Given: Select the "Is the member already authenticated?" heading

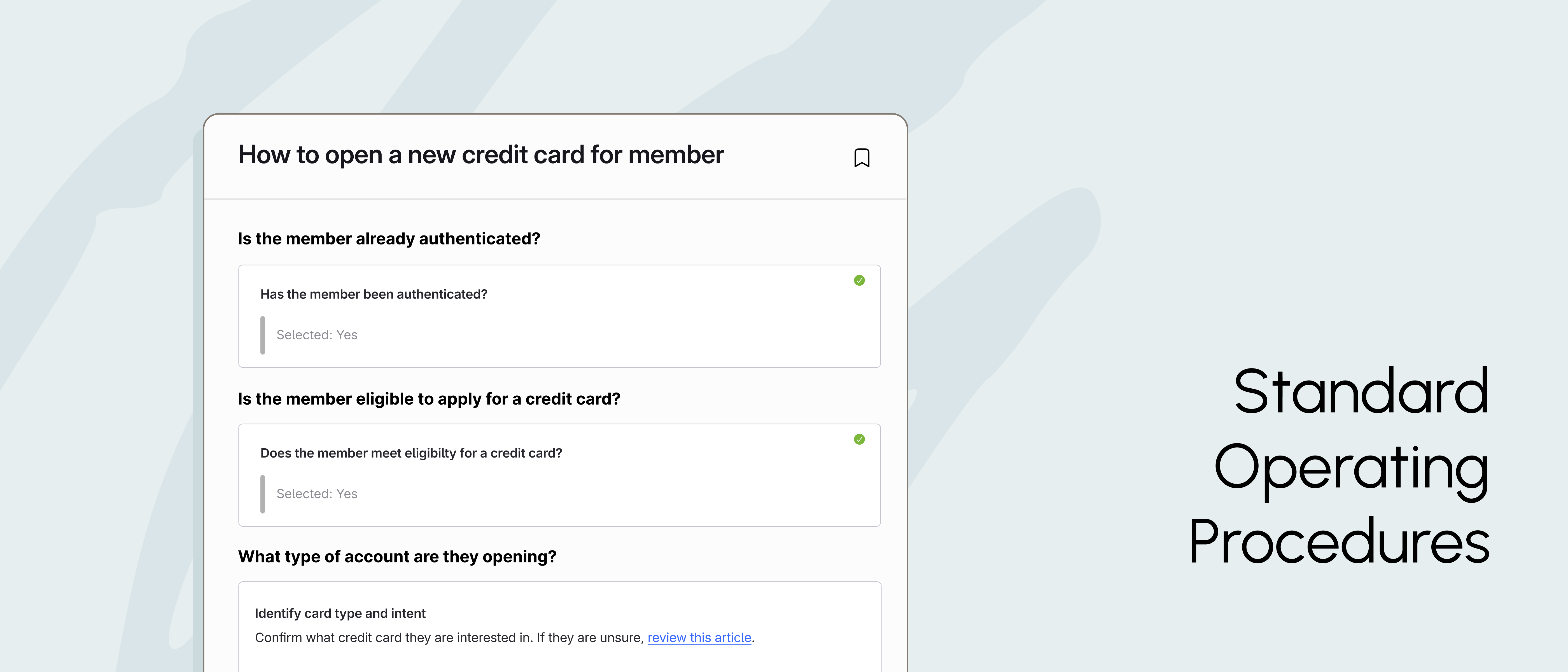Looking at the screenshot, I should click(x=388, y=239).
